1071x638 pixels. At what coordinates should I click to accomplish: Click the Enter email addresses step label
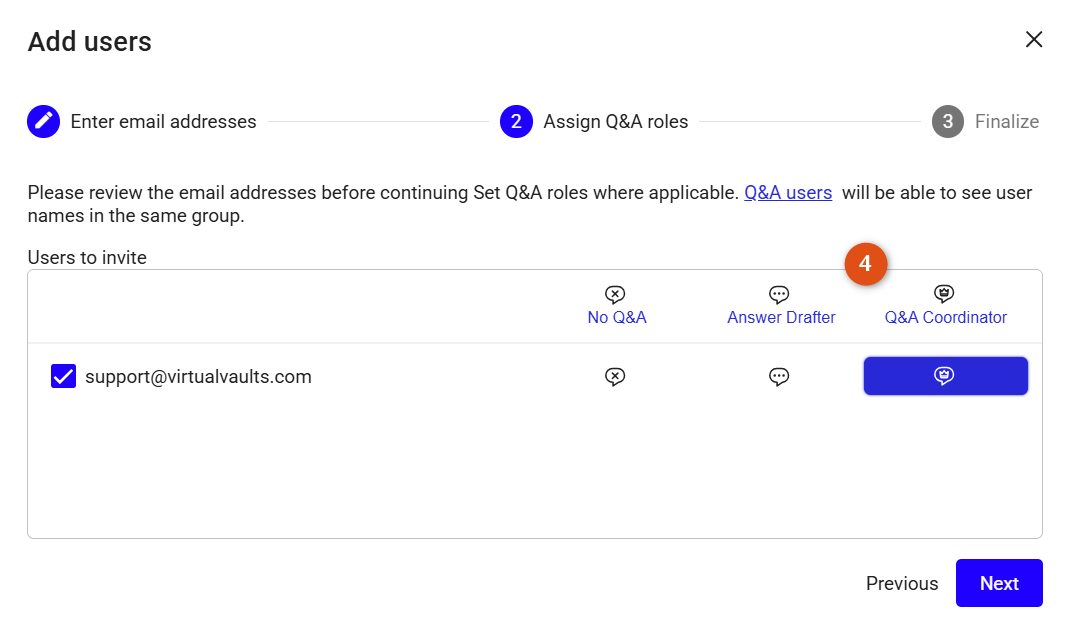click(x=163, y=122)
